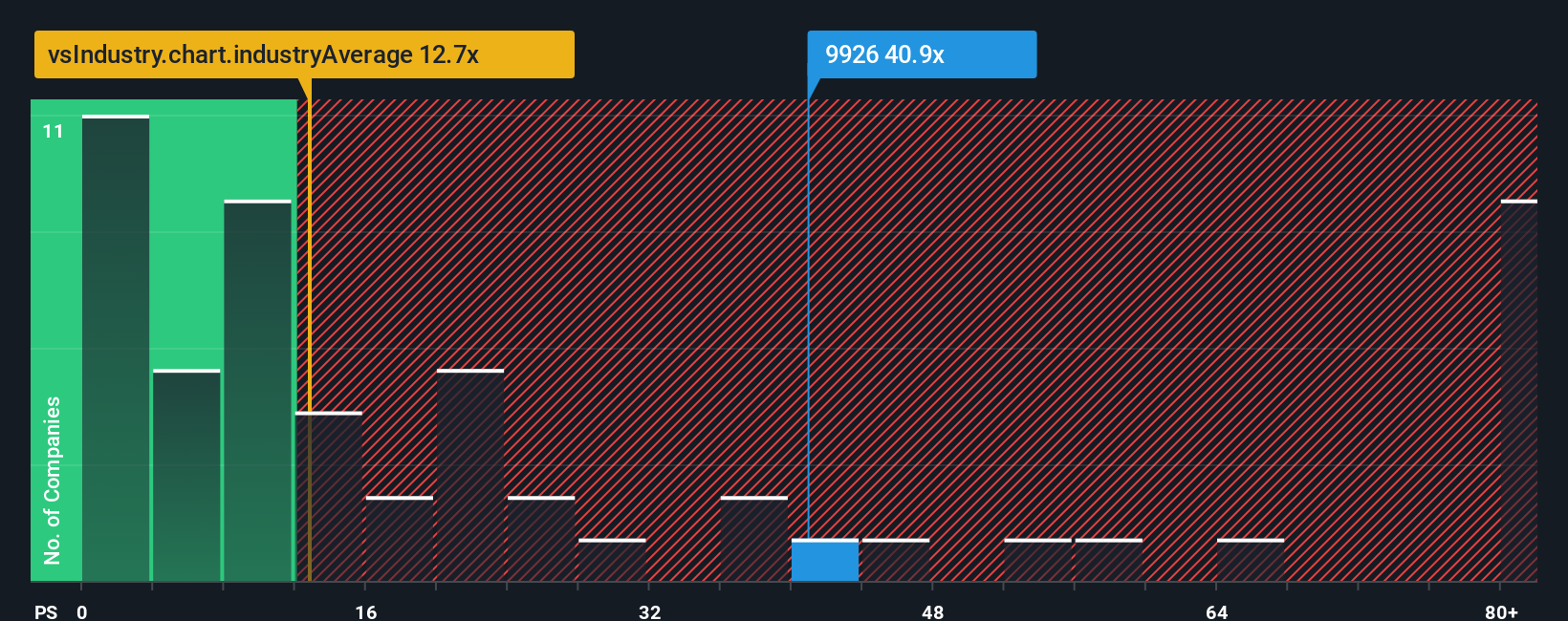Screen dimensions: 1568x621
Task: Click the x-axis label 64
Action: point(1217,611)
